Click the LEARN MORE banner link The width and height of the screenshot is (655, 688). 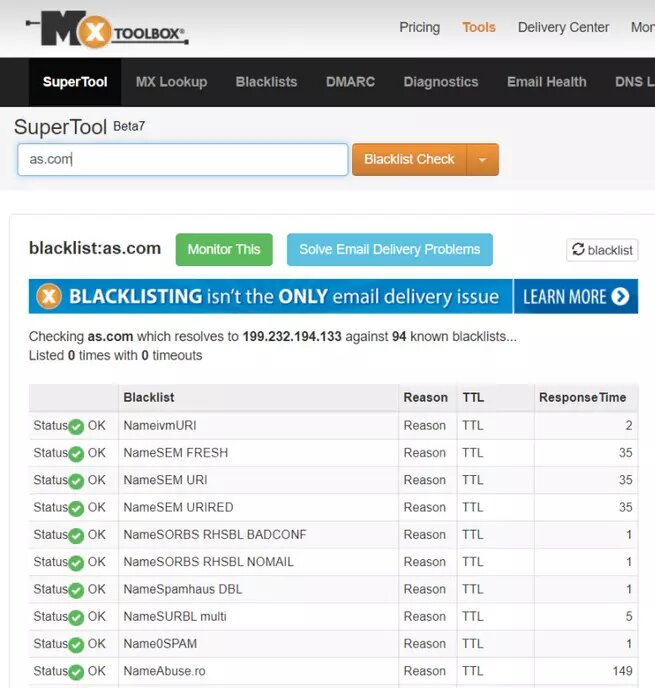[575, 297]
